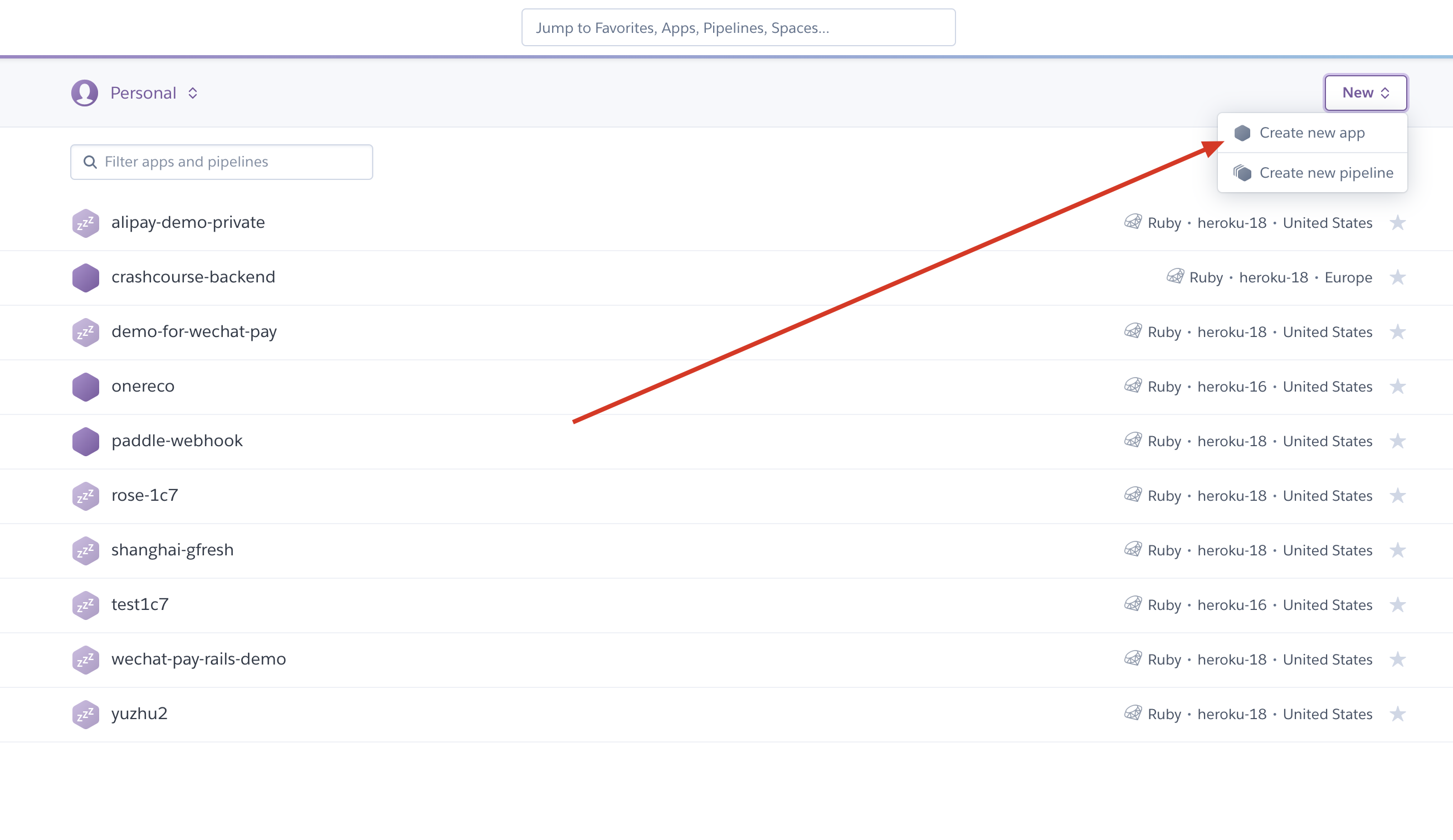The width and height of the screenshot is (1453, 840).
Task: Click the magnifier icon in filter box
Action: point(90,162)
